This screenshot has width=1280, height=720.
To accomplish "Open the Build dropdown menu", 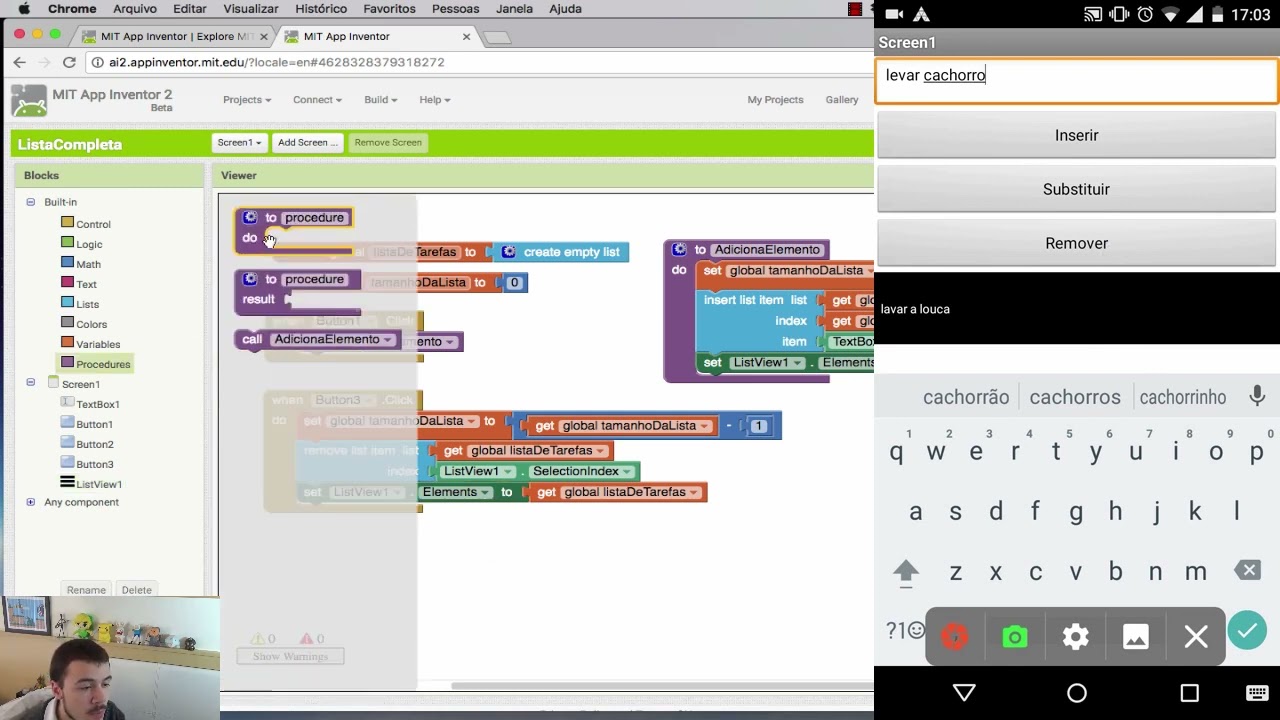I will click(380, 100).
